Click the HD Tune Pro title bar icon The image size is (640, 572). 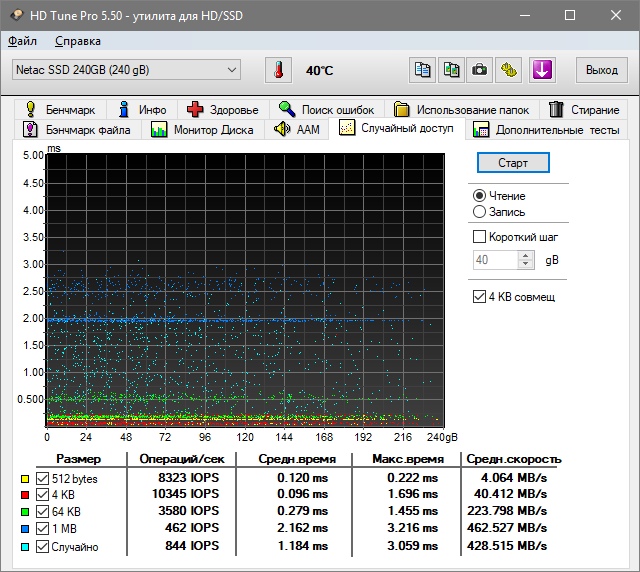click(17, 16)
